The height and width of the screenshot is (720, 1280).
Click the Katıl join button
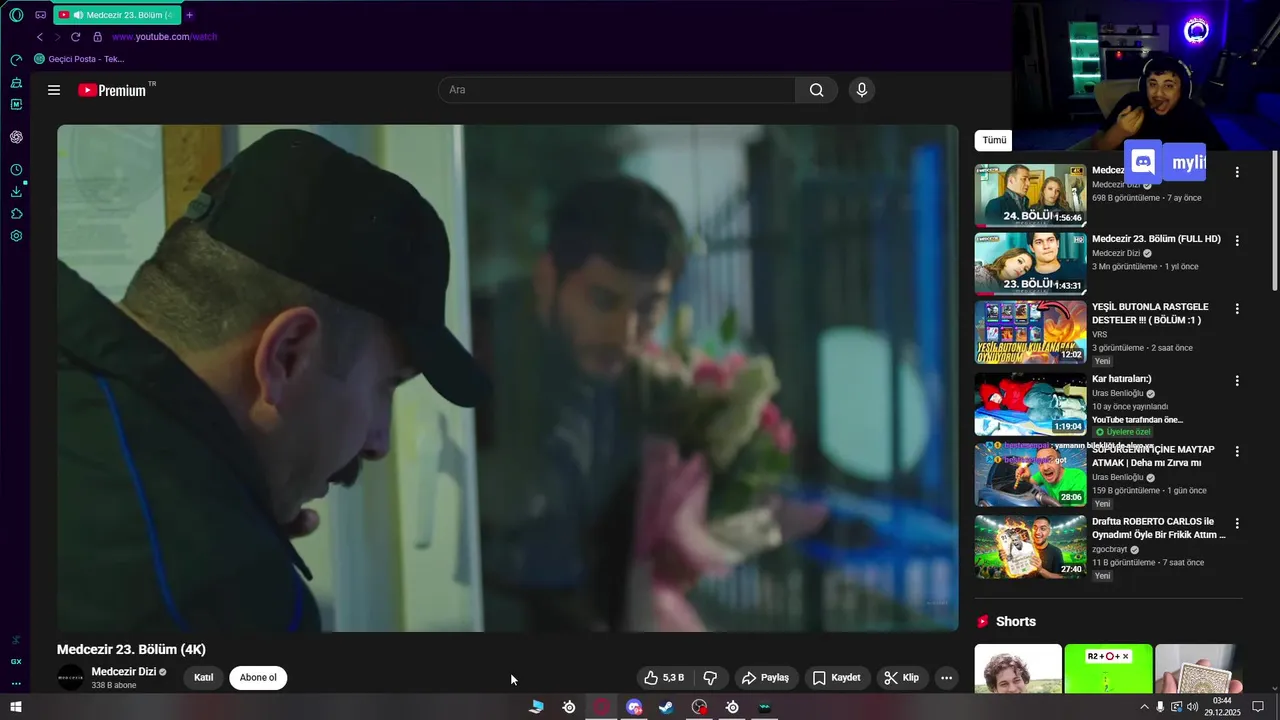(x=204, y=677)
